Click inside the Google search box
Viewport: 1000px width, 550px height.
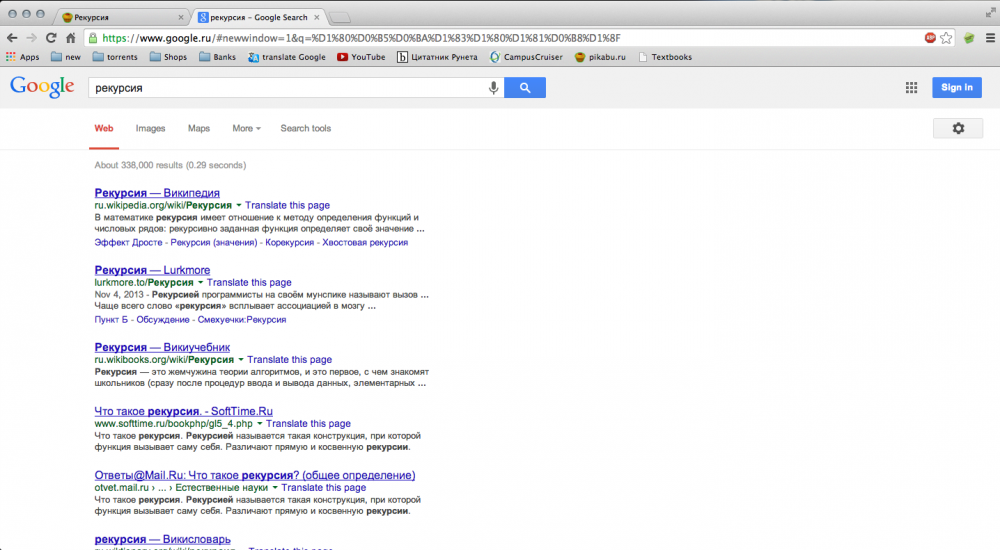coord(285,88)
